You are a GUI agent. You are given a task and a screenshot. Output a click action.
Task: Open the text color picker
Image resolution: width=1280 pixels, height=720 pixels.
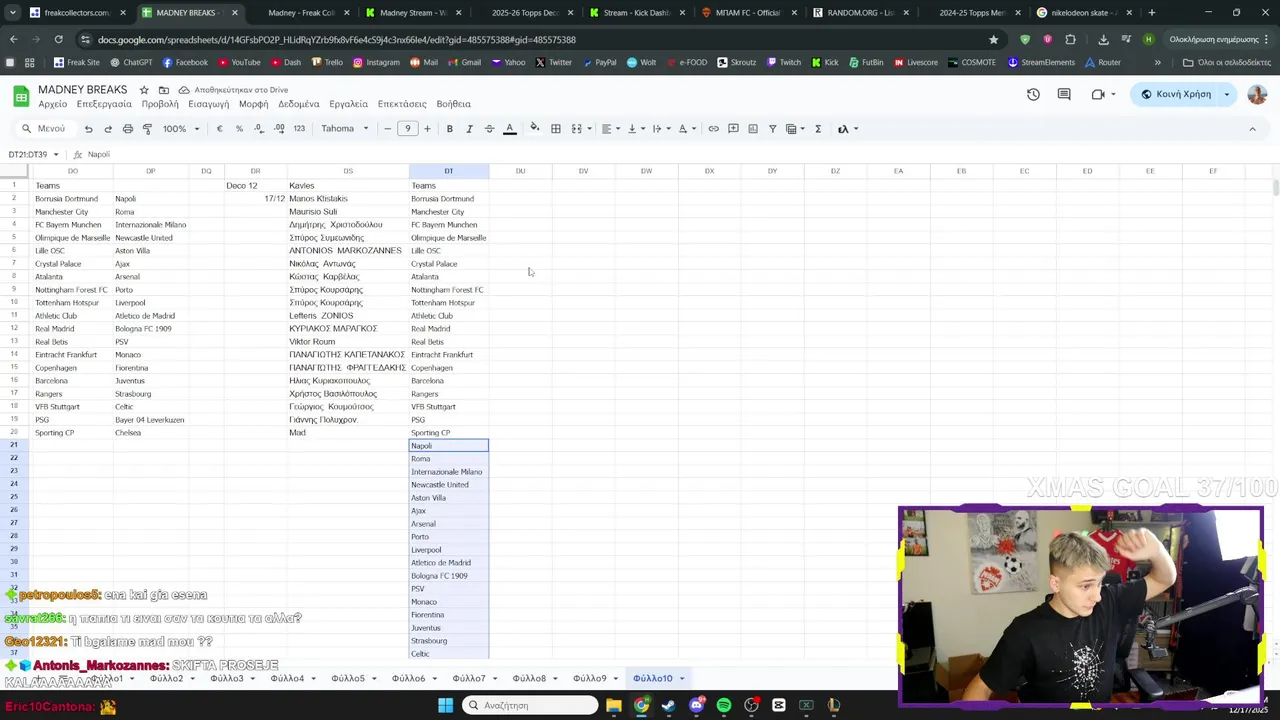click(509, 129)
